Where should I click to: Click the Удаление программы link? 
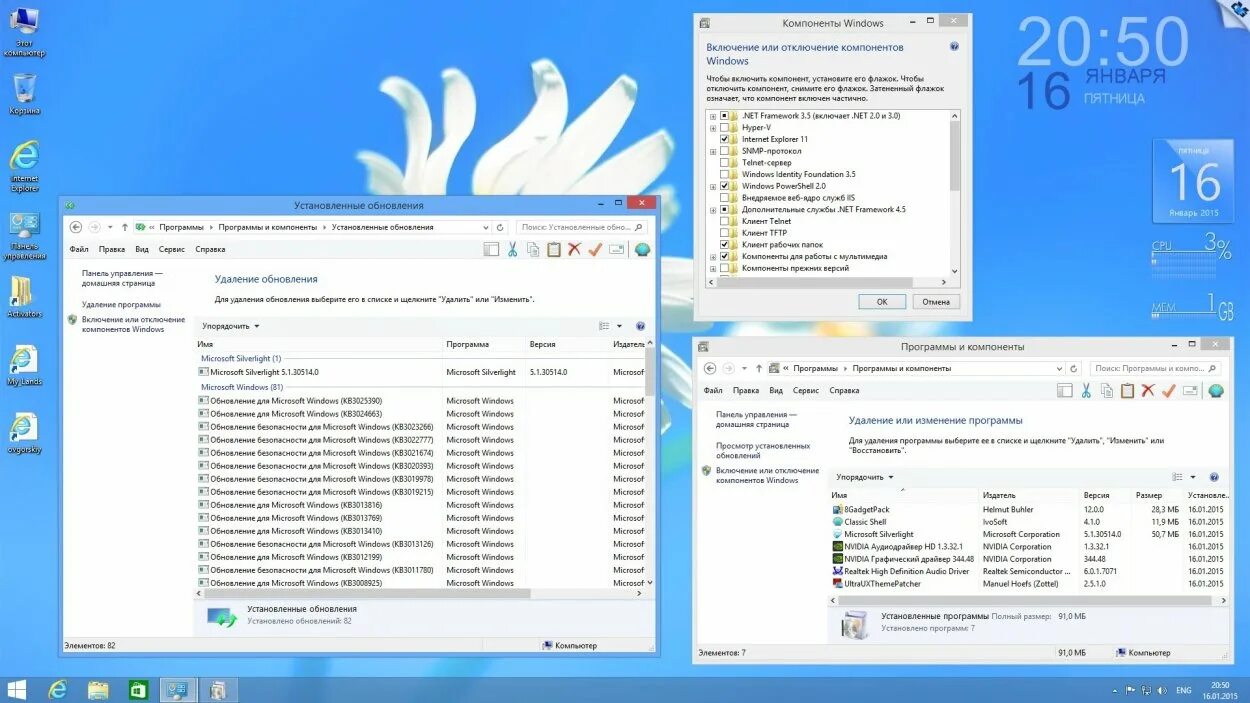pyautogui.click(x=121, y=304)
